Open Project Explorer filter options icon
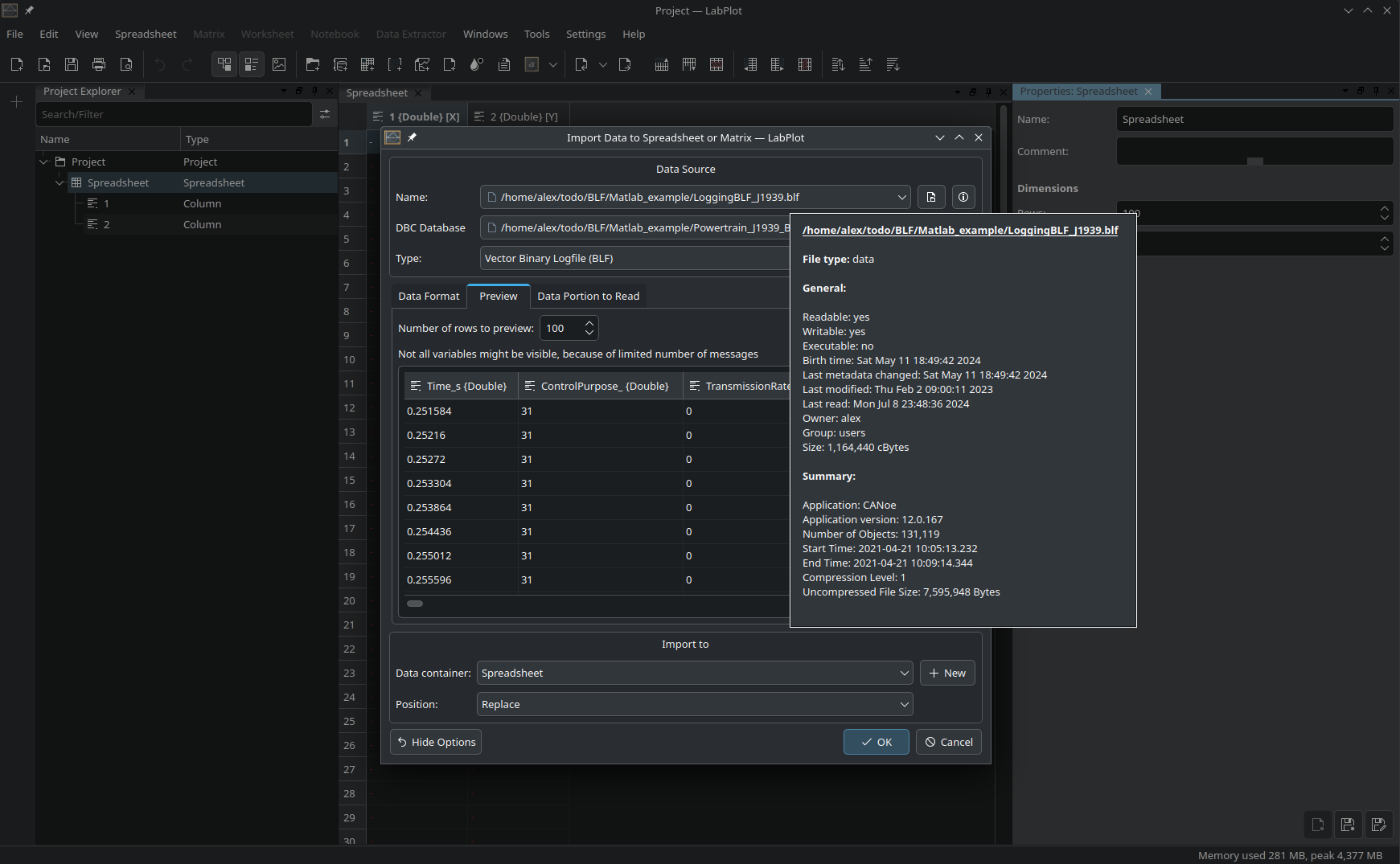 325,114
